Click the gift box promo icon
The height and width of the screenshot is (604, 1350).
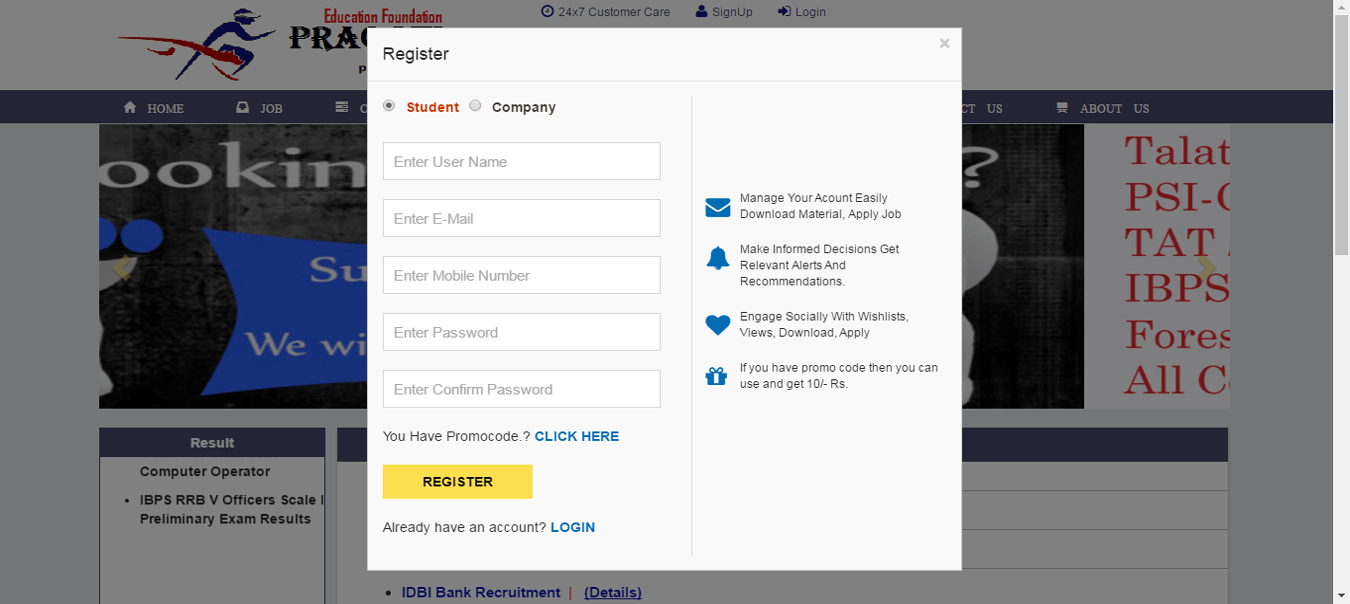pyautogui.click(x=716, y=376)
